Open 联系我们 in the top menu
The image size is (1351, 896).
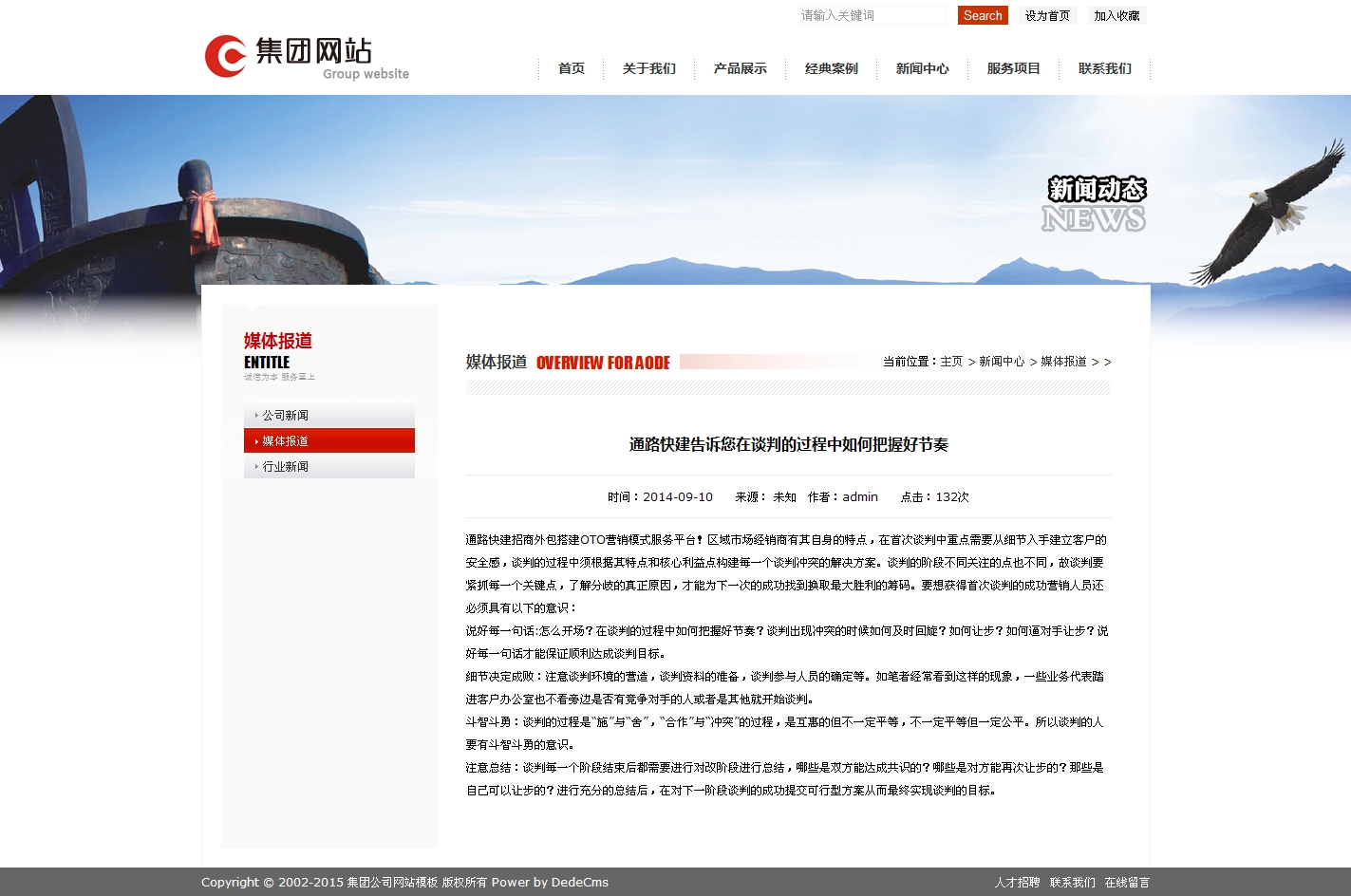pos(1105,68)
